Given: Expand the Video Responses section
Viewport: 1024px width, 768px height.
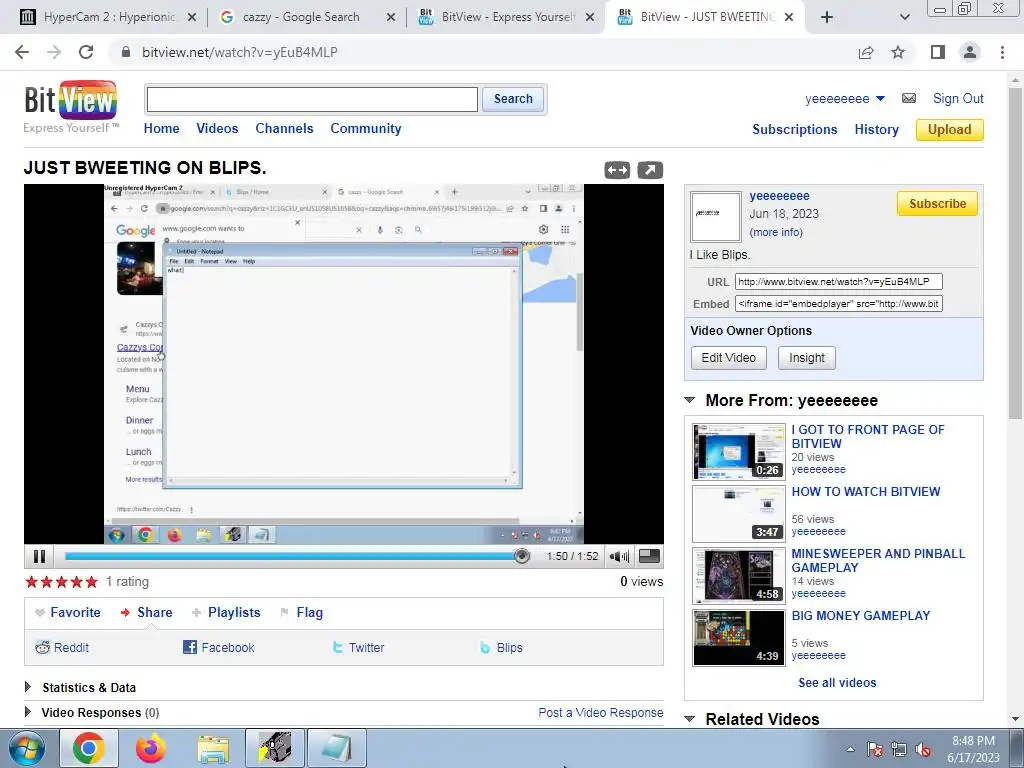Looking at the screenshot, I should click(x=28, y=712).
